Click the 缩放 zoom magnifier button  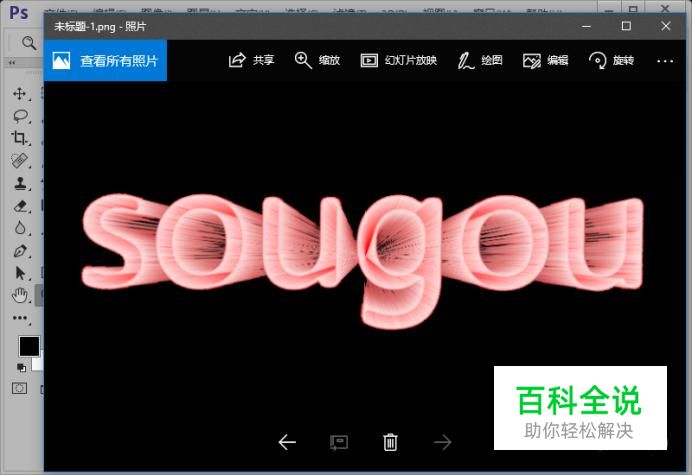[317, 60]
